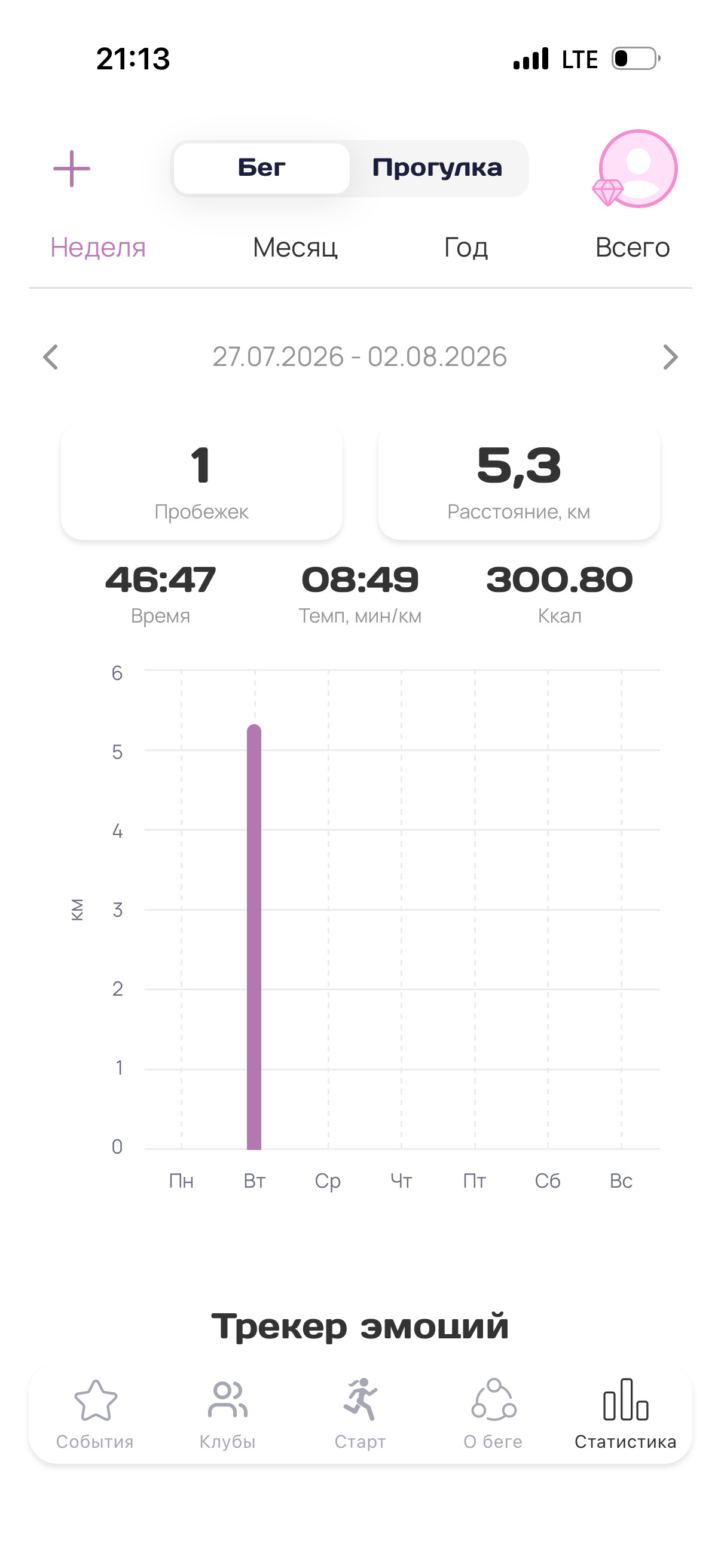The image size is (721, 1568).
Task: Open the Пробежек count card
Action: point(201,482)
